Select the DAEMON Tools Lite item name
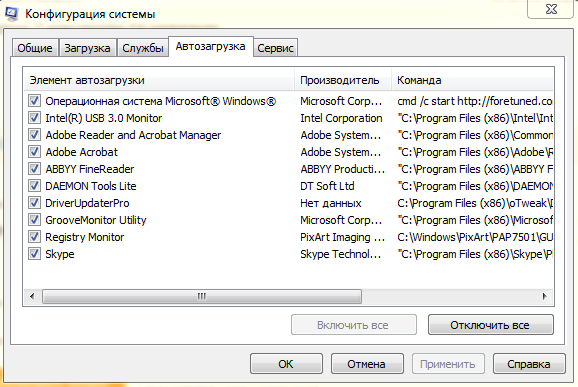Viewport: 578px width, 387px height. 91,186
